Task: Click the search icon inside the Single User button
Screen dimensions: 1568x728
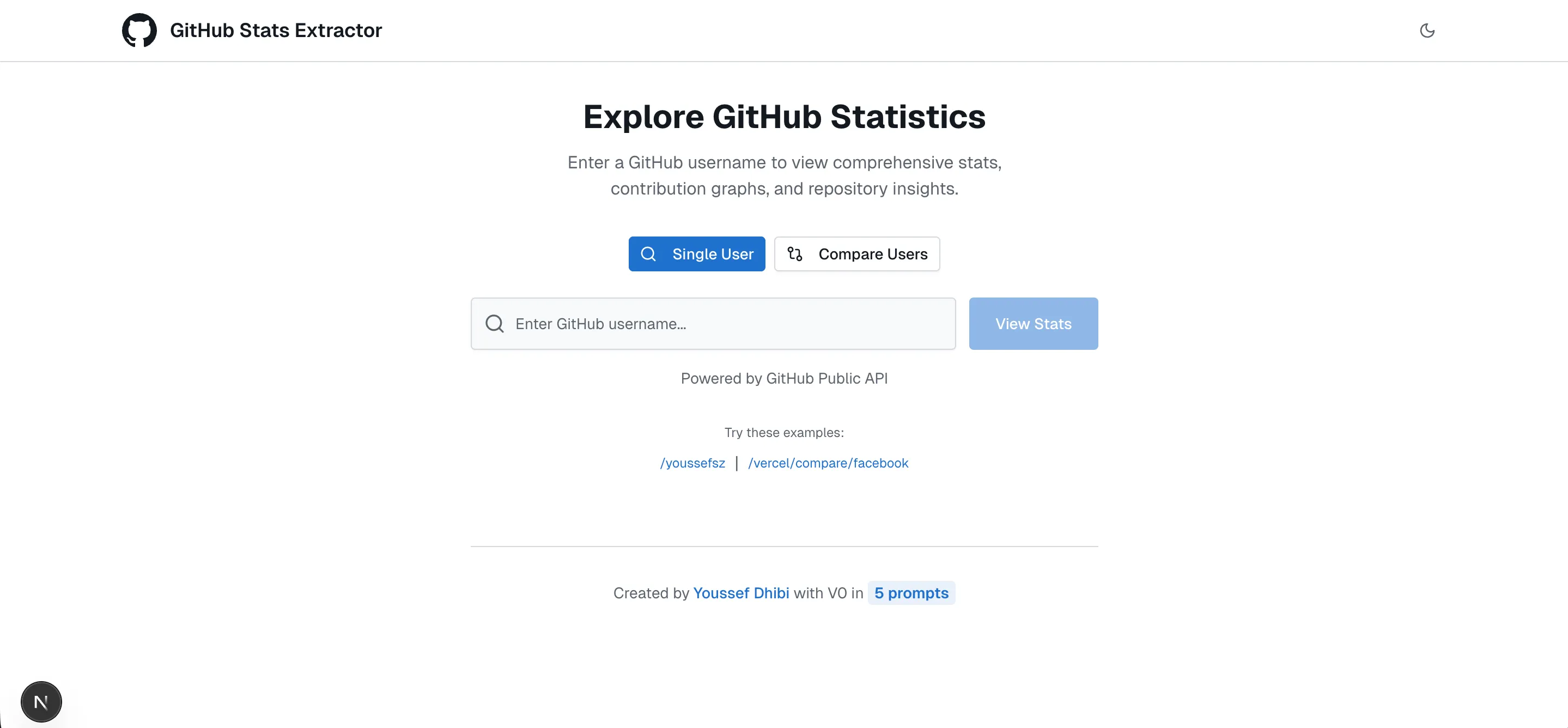Action: [649, 254]
